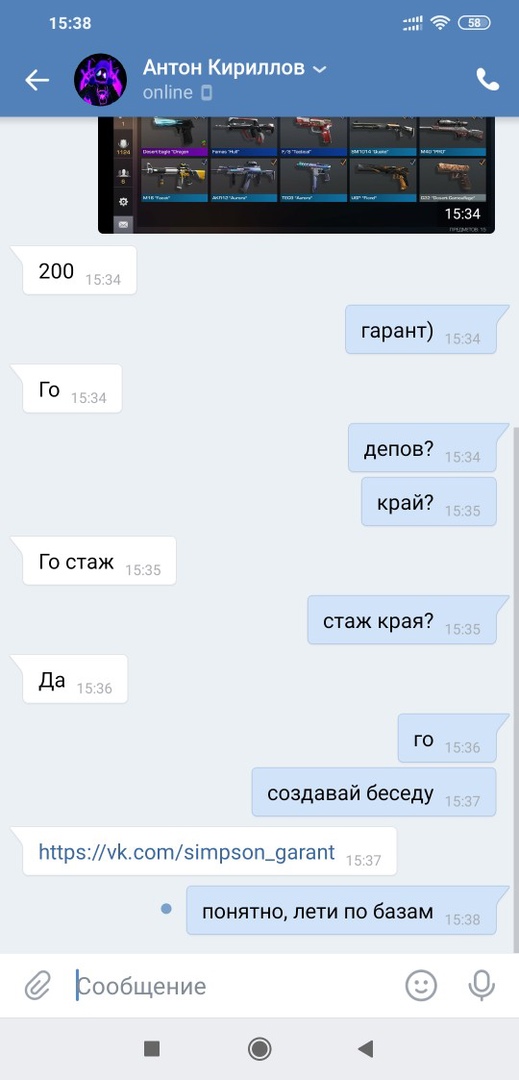Select the incoming "200" message bubble

pyautogui.click(x=79, y=270)
